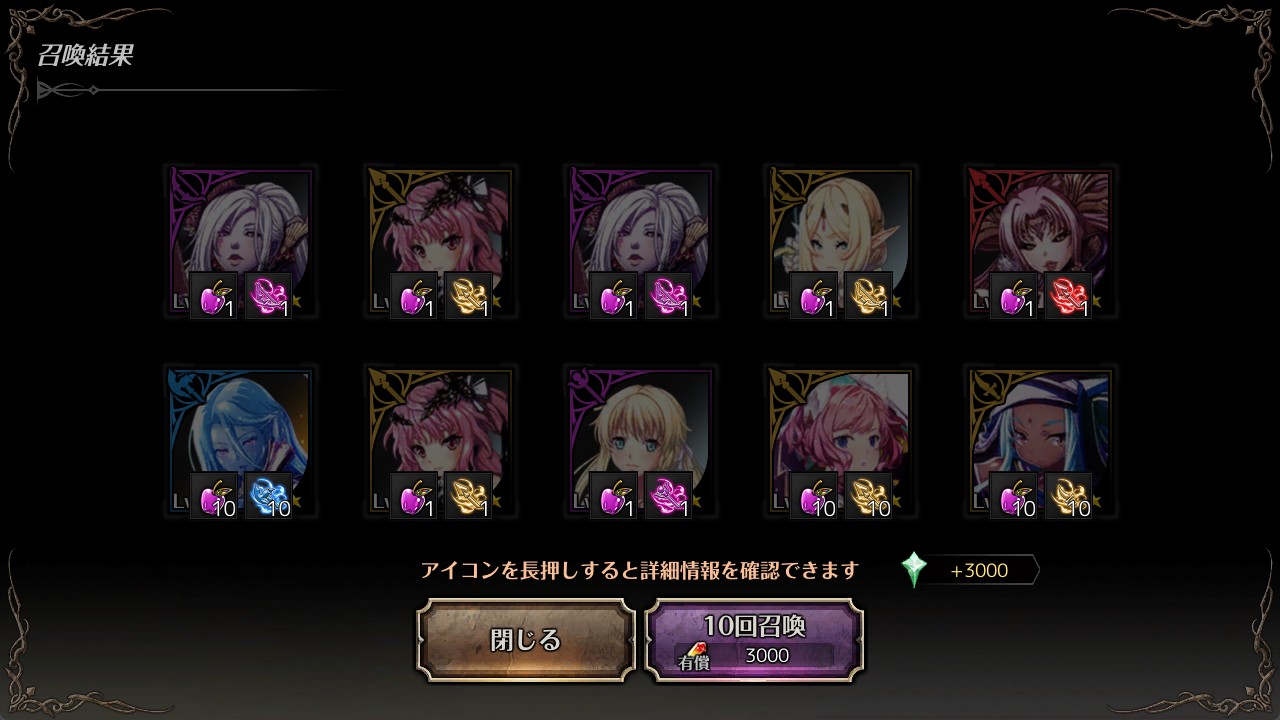
Task: Perform another 10回召喚 summon
Action: click(x=754, y=640)
